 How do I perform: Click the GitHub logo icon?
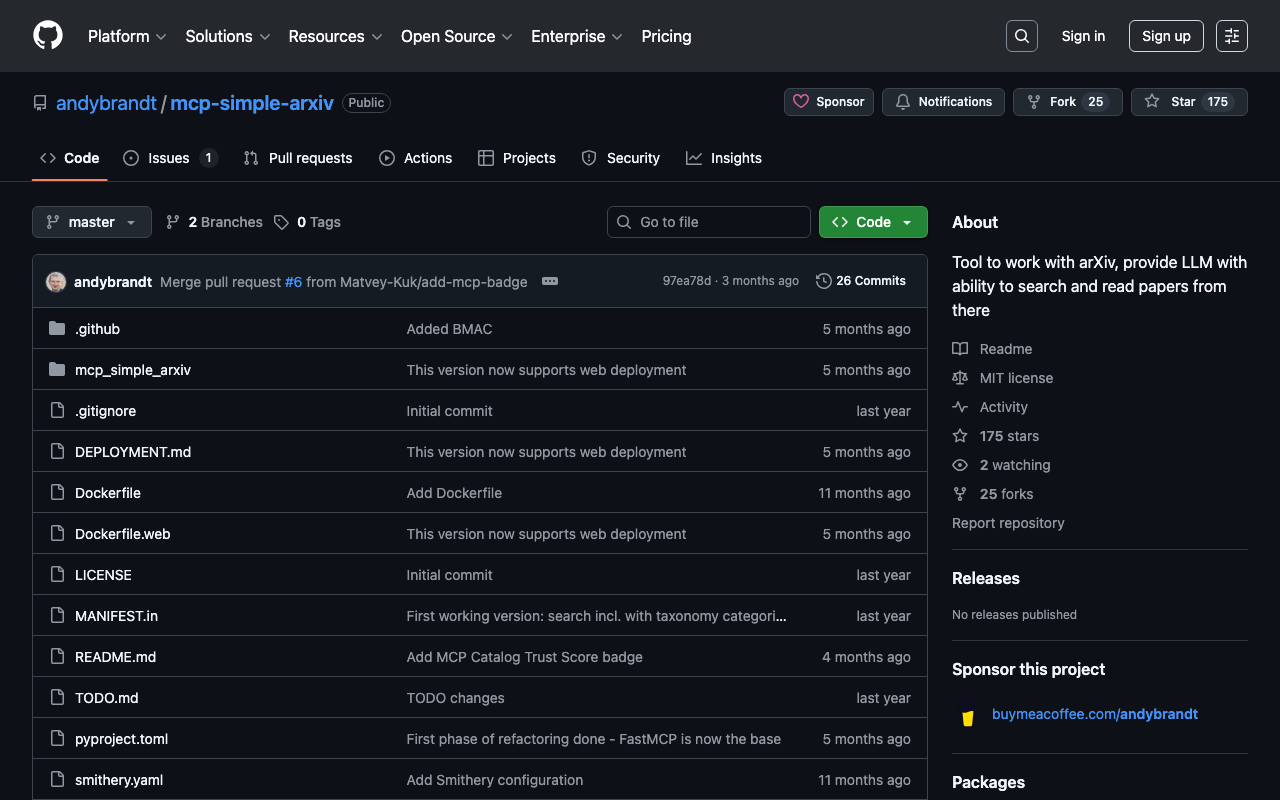pyautogui.click(x=48, y=36)
